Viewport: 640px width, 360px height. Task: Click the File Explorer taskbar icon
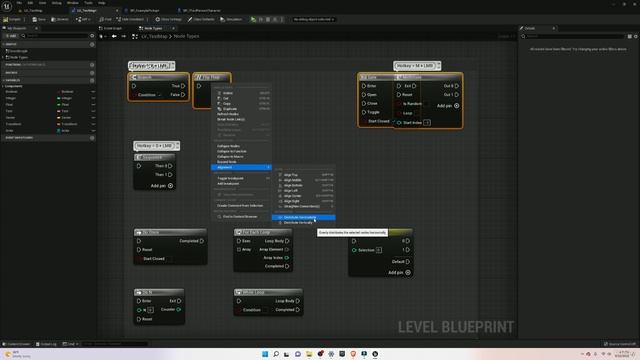pos(309,354)
